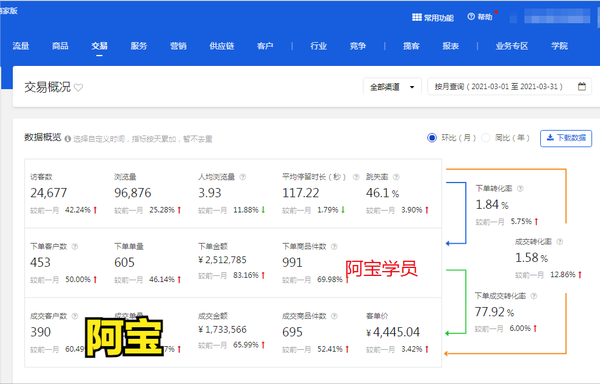Click the help icon next to 下单客户数
Image resolution: width=600 pixels, height=384 pixels.
coord(75,247)
